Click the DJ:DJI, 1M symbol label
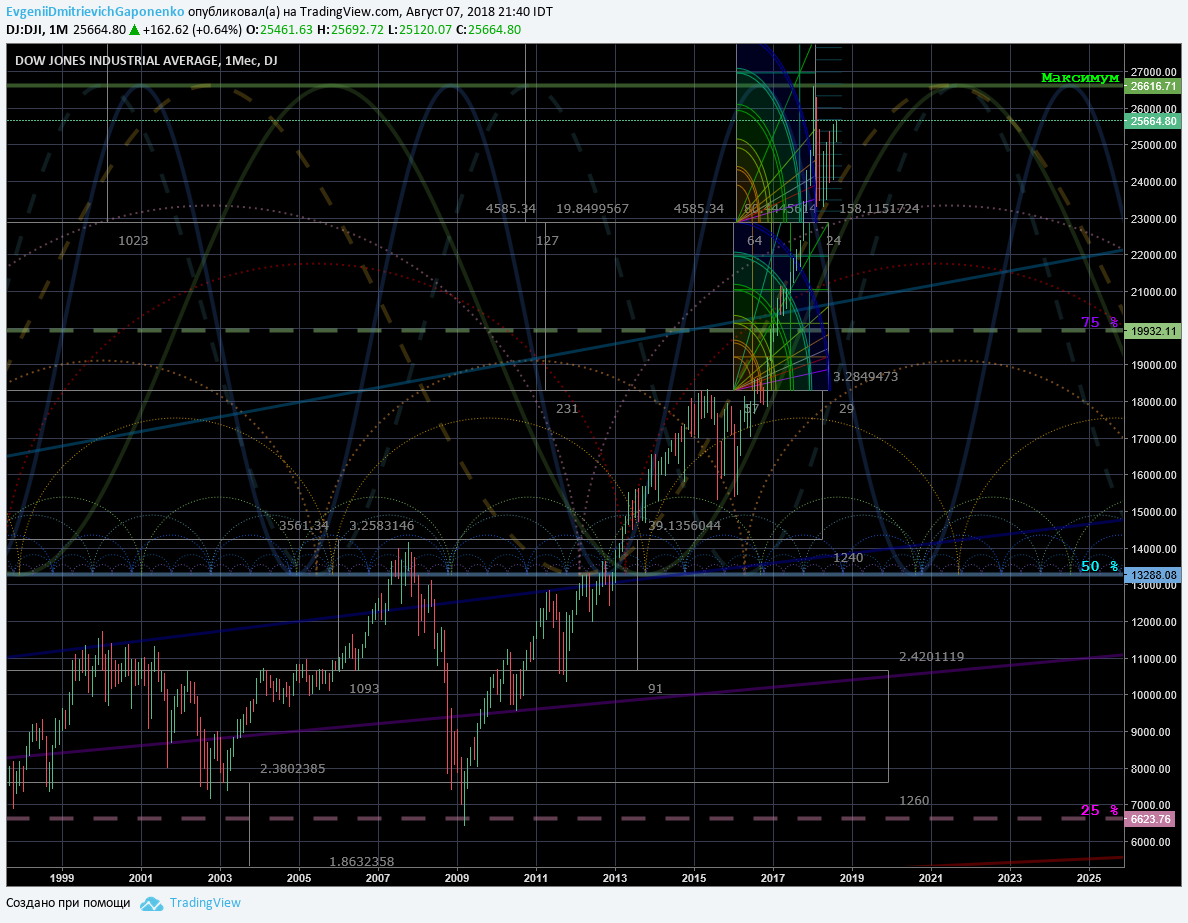Viewport: 1188px width, 923px height. (x=37, y=30)
